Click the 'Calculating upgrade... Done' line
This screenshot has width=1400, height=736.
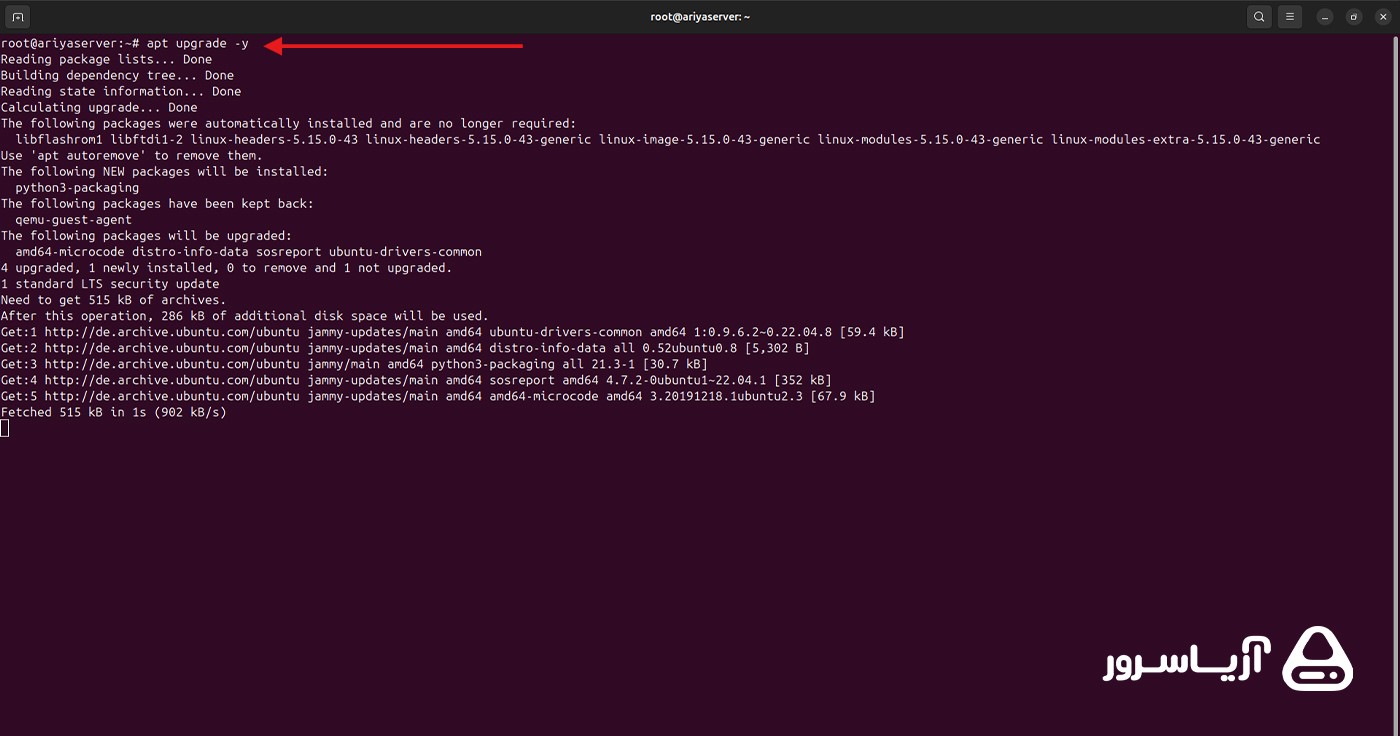pos(99,107)
